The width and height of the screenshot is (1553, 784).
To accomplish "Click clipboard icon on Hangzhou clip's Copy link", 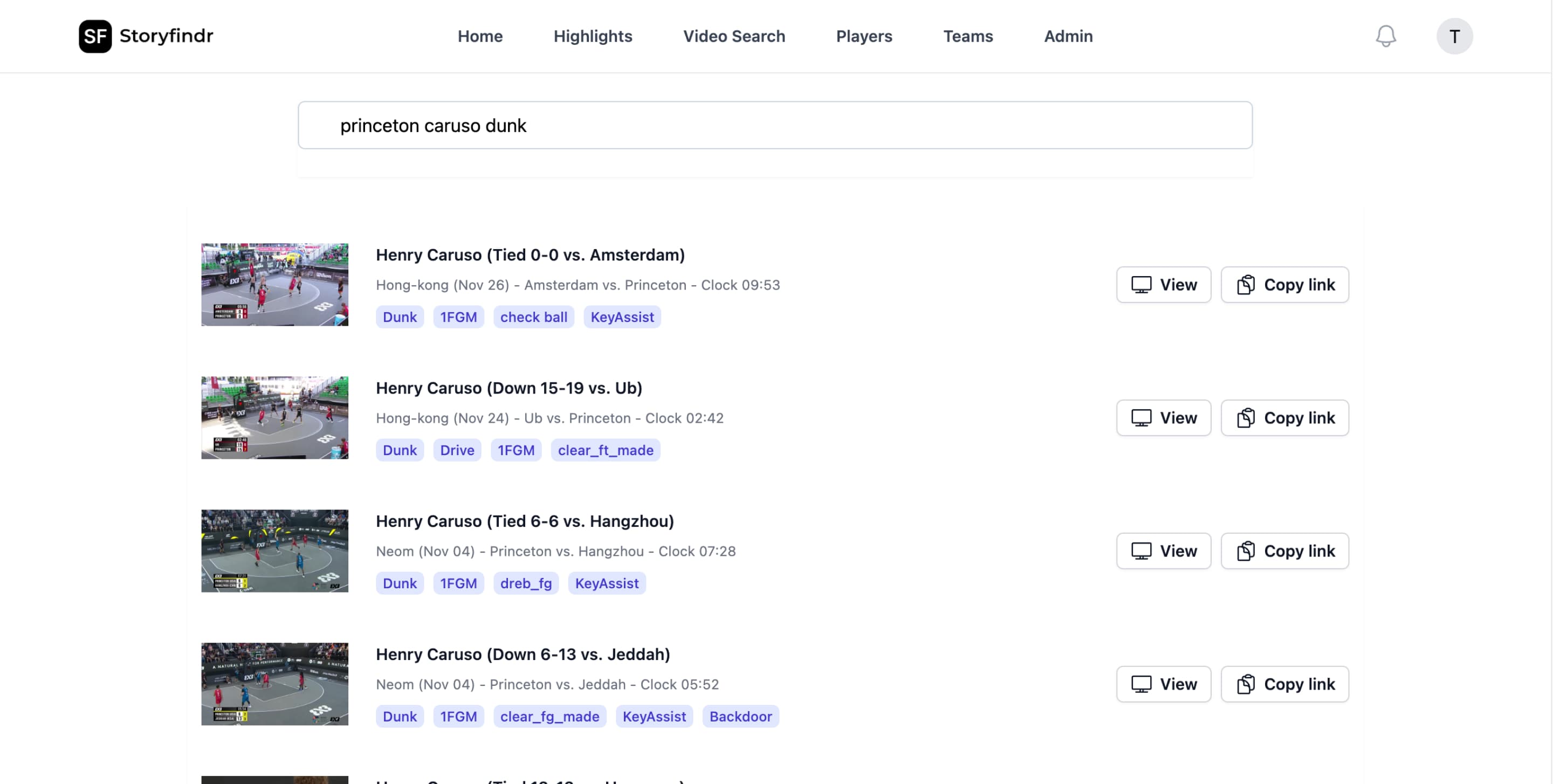I will pyautogui.click(x=1246, y=551).
